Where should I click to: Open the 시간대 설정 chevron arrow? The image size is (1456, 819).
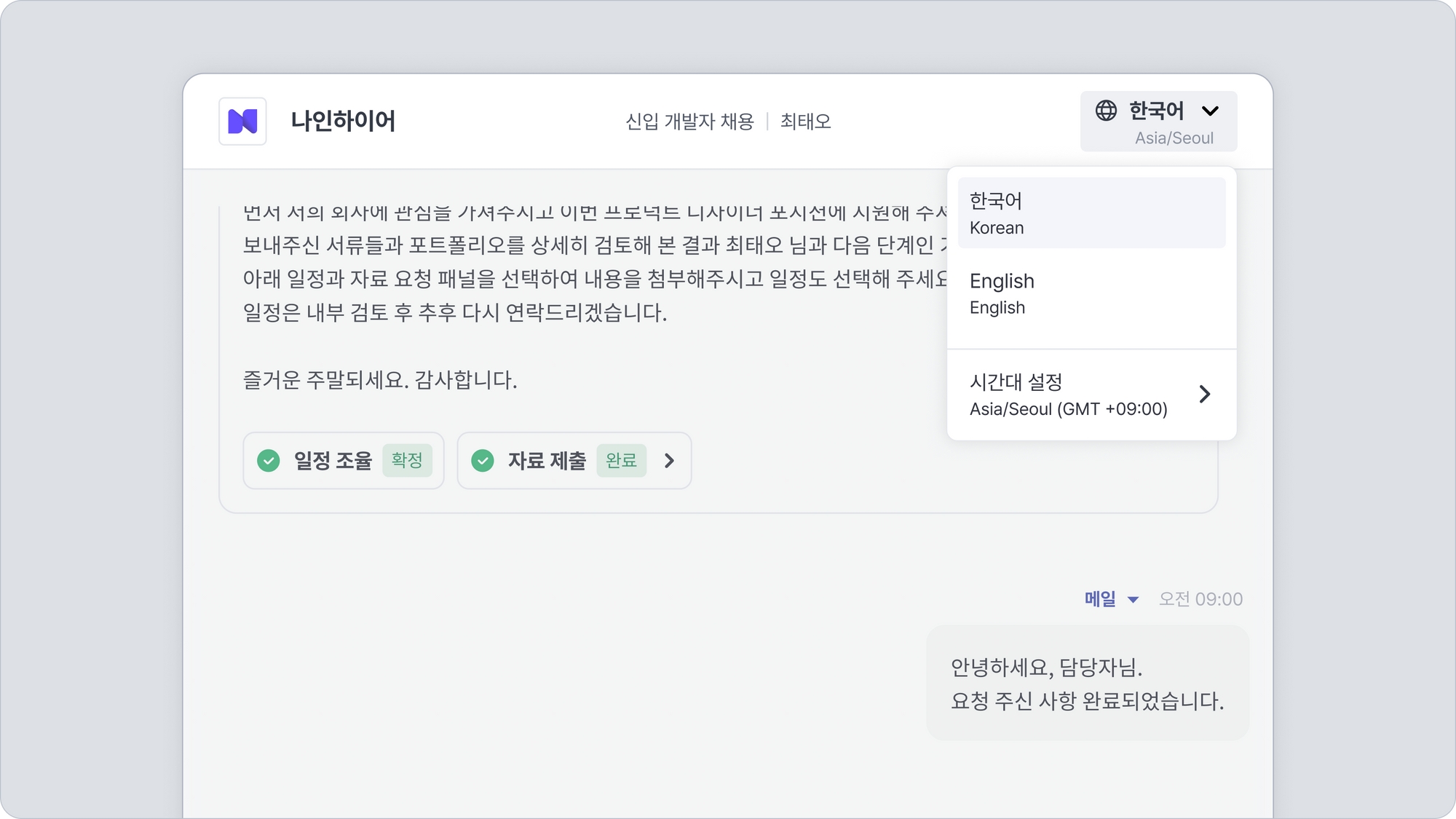pyautogui.click(x=1205, y=395)
